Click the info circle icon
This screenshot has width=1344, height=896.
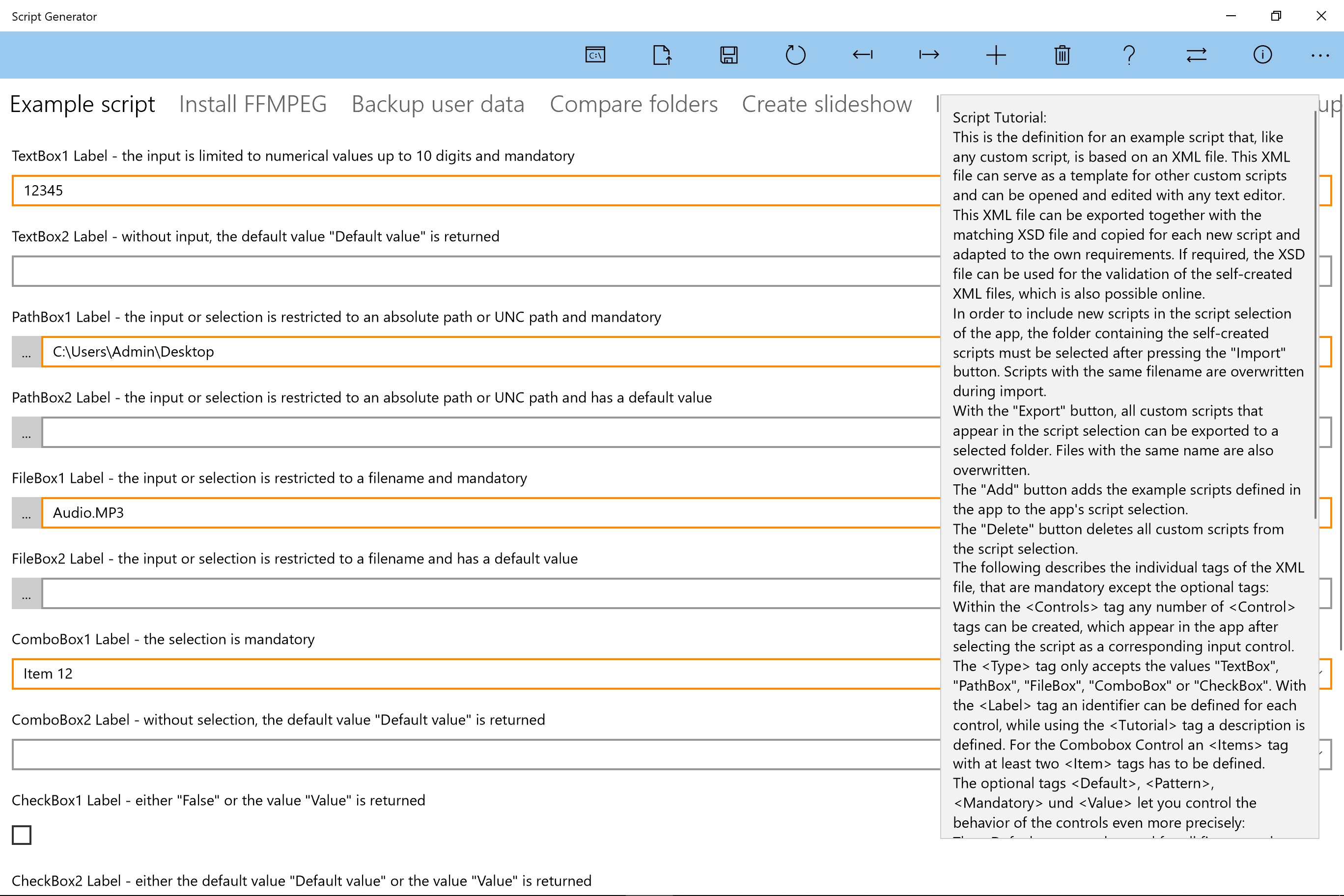coord(1262,55)
